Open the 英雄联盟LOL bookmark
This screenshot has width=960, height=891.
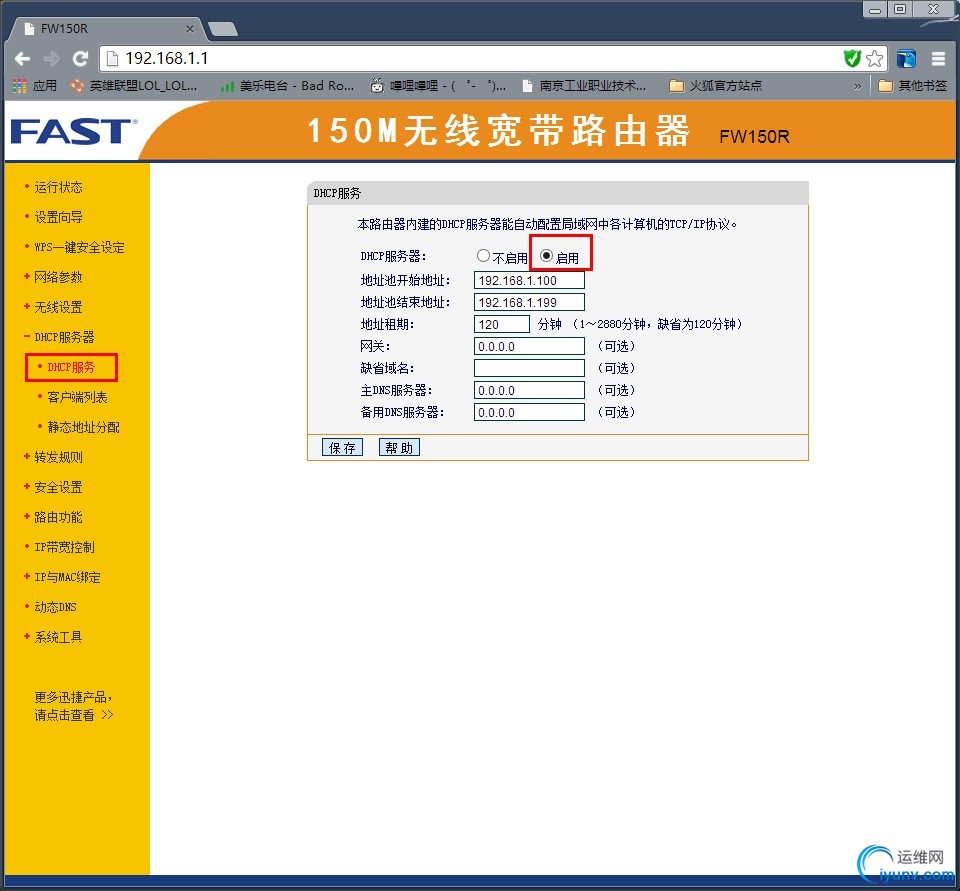(133, 86)
